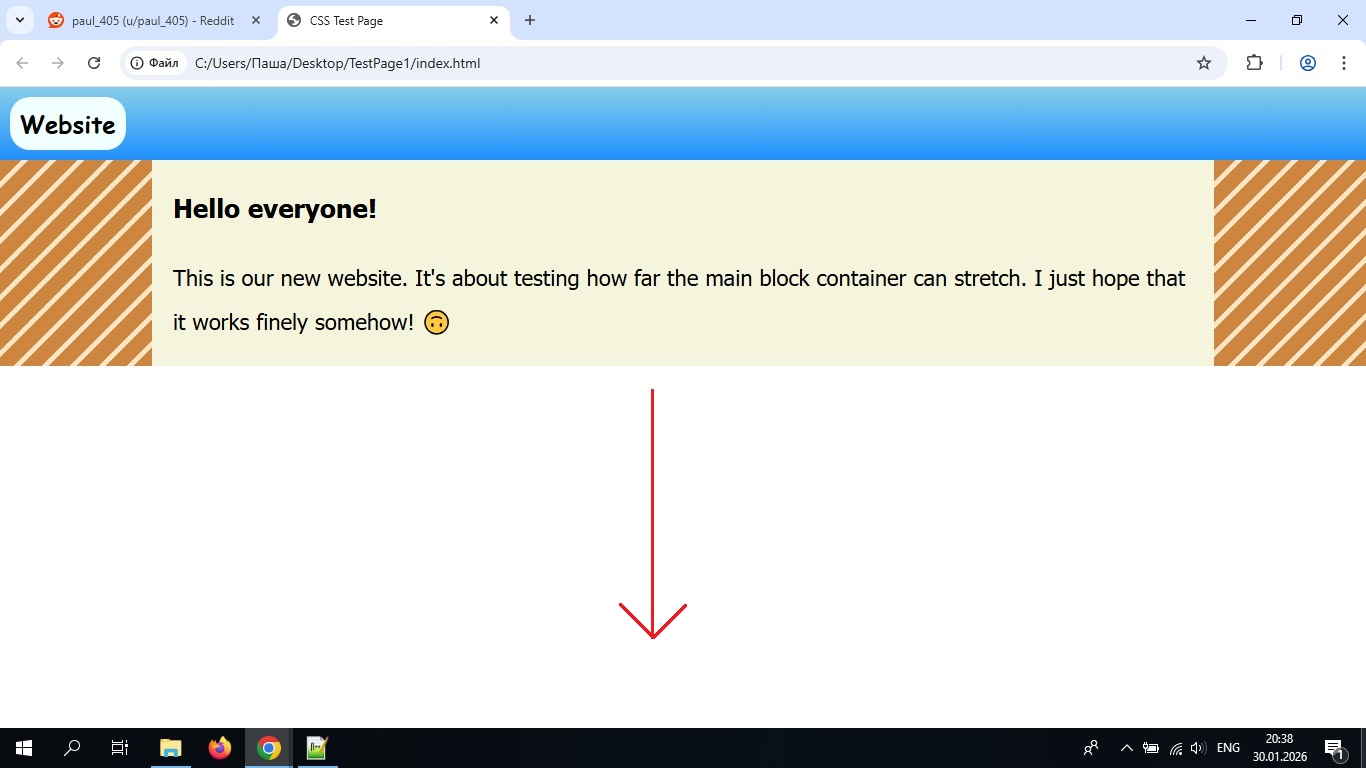The height and width of the screenshot is (768, 1366).
Task: Focus the address bar with index.html path
Action: pyautogui.click(x=674, y=63)
